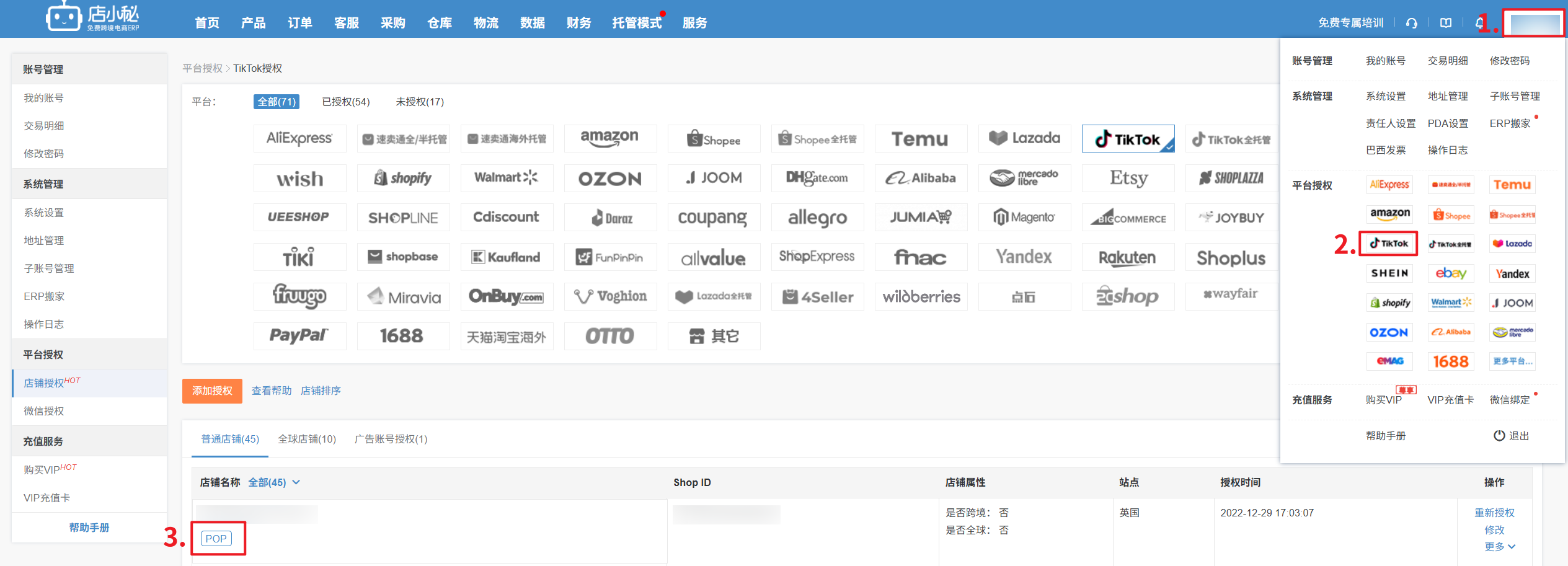Viewport: 1568px width, 566px height.
Task: Open 巴西发票 in the dropdown panel
Action: pyautogui.click(x=1386, y=150)
